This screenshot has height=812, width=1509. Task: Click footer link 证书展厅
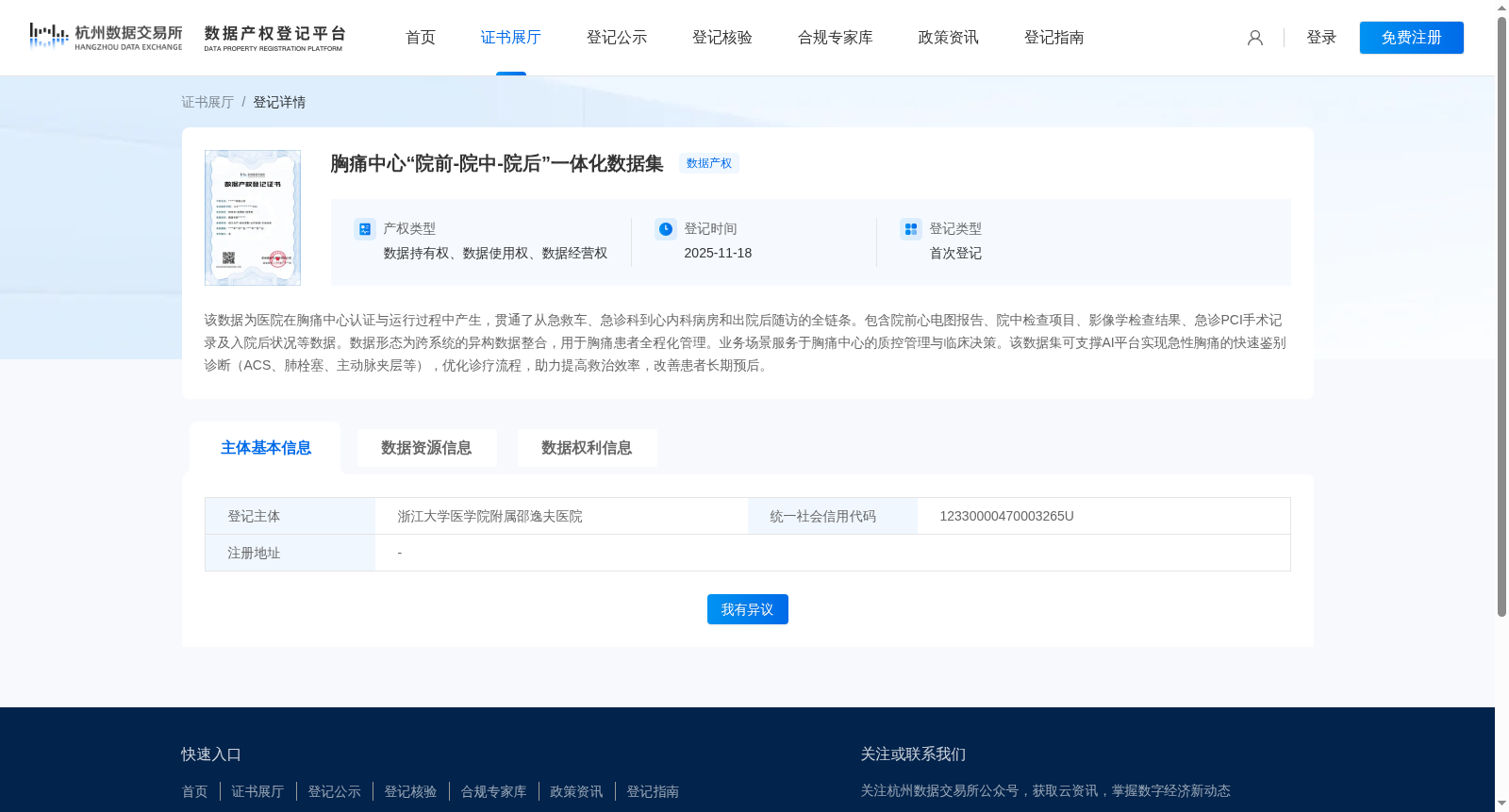(x=257, y=791)
